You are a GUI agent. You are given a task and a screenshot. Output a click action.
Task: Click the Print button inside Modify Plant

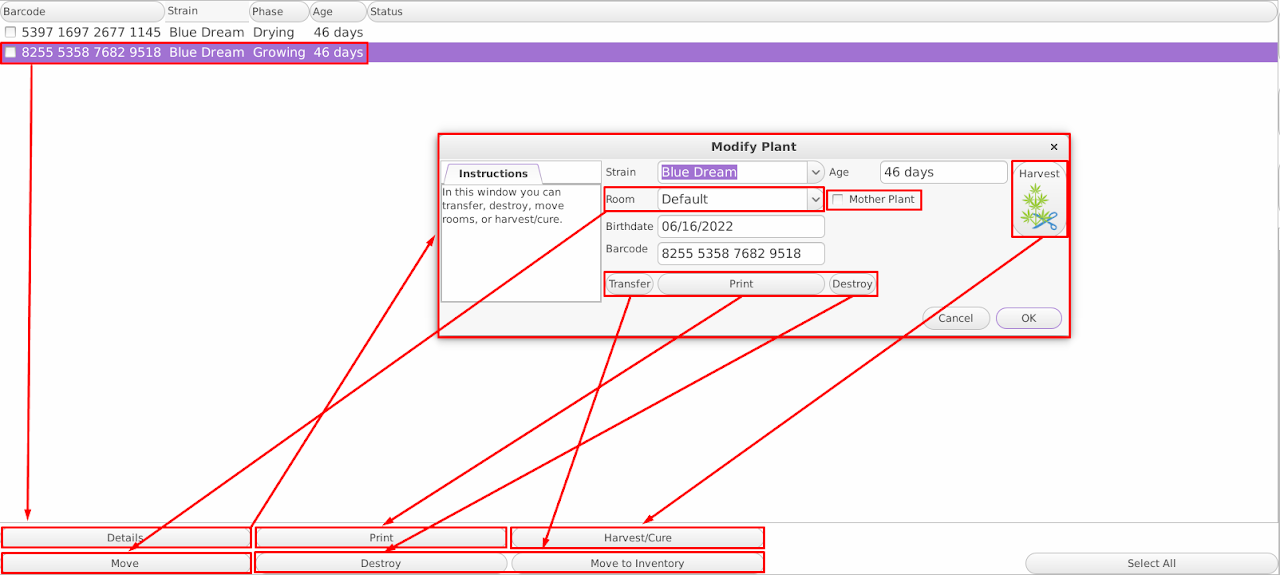[x=741, y=284]
